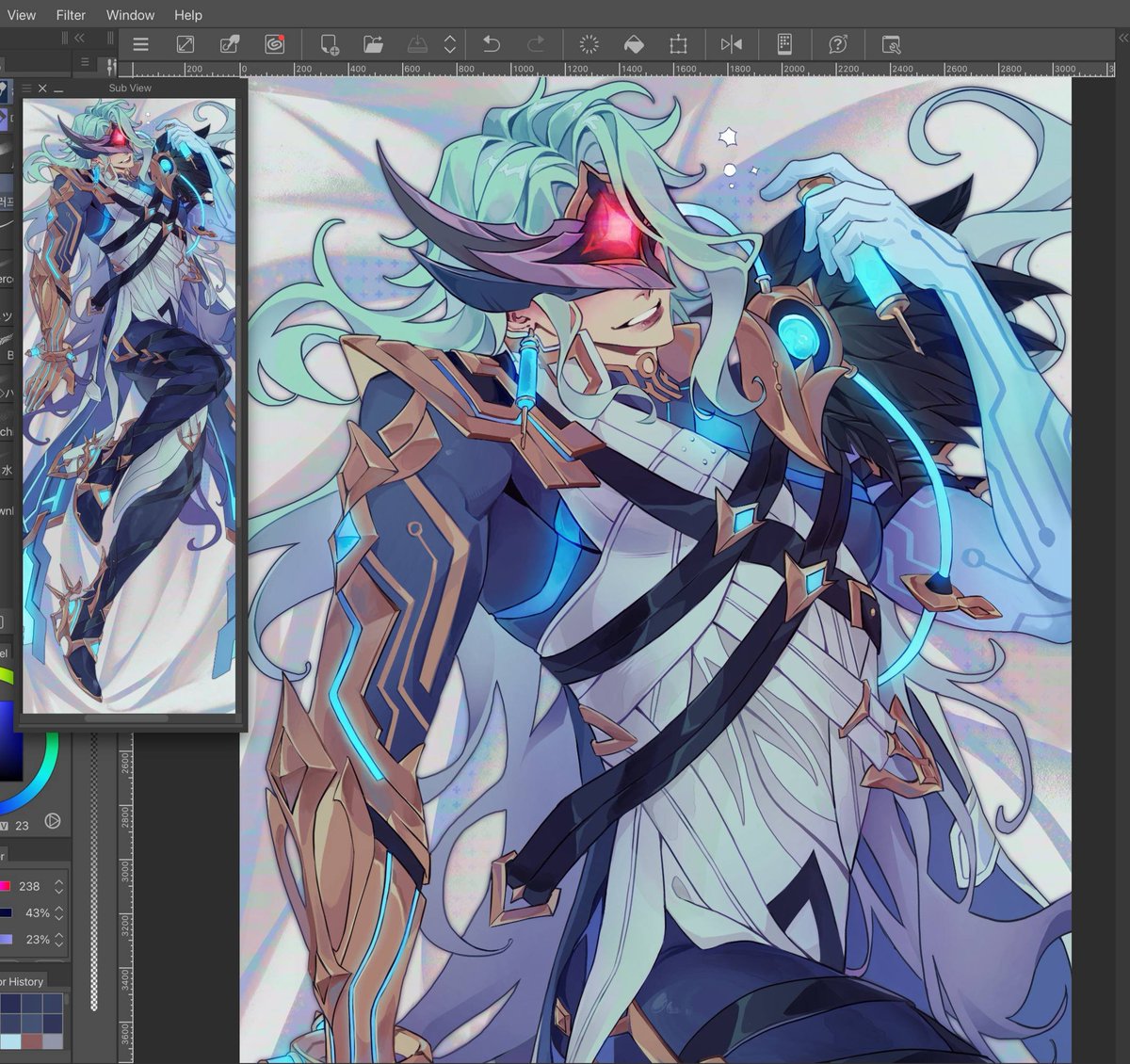Screen dimensions: 1130x1064
Task: Adjust the stepper beside 43%
Action: pos(58,912)
